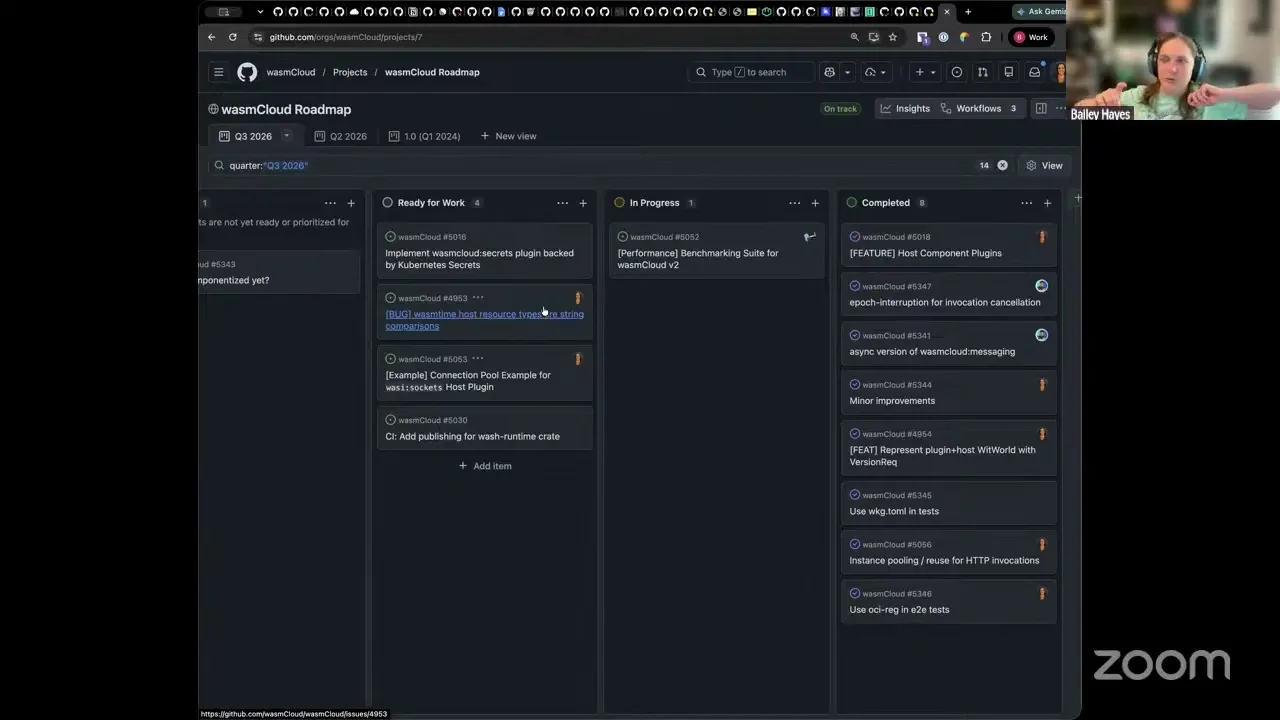This screenshot has height=720, width=1280.
Task: Clear the quarter filter with the X icon
Action: (1002, 165)
